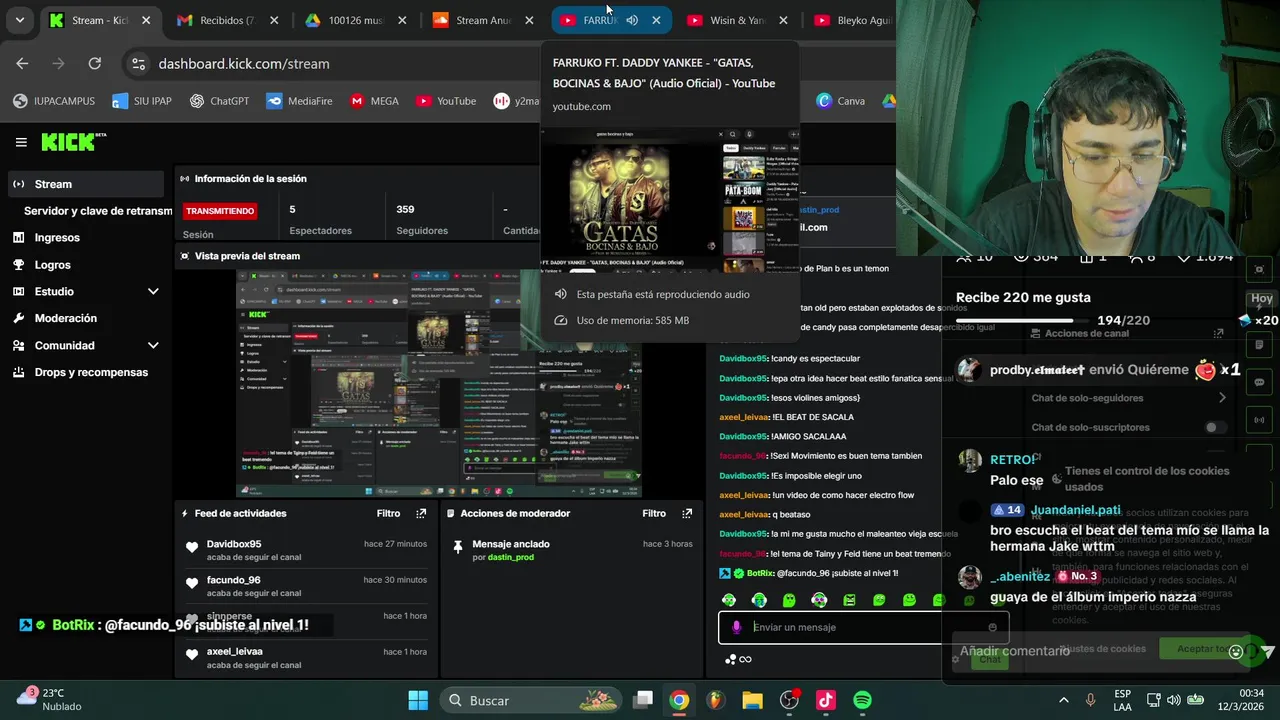Click heart icon next to facundo_96 follow
Screen dimensions: 1280x720
pos(192,583)
